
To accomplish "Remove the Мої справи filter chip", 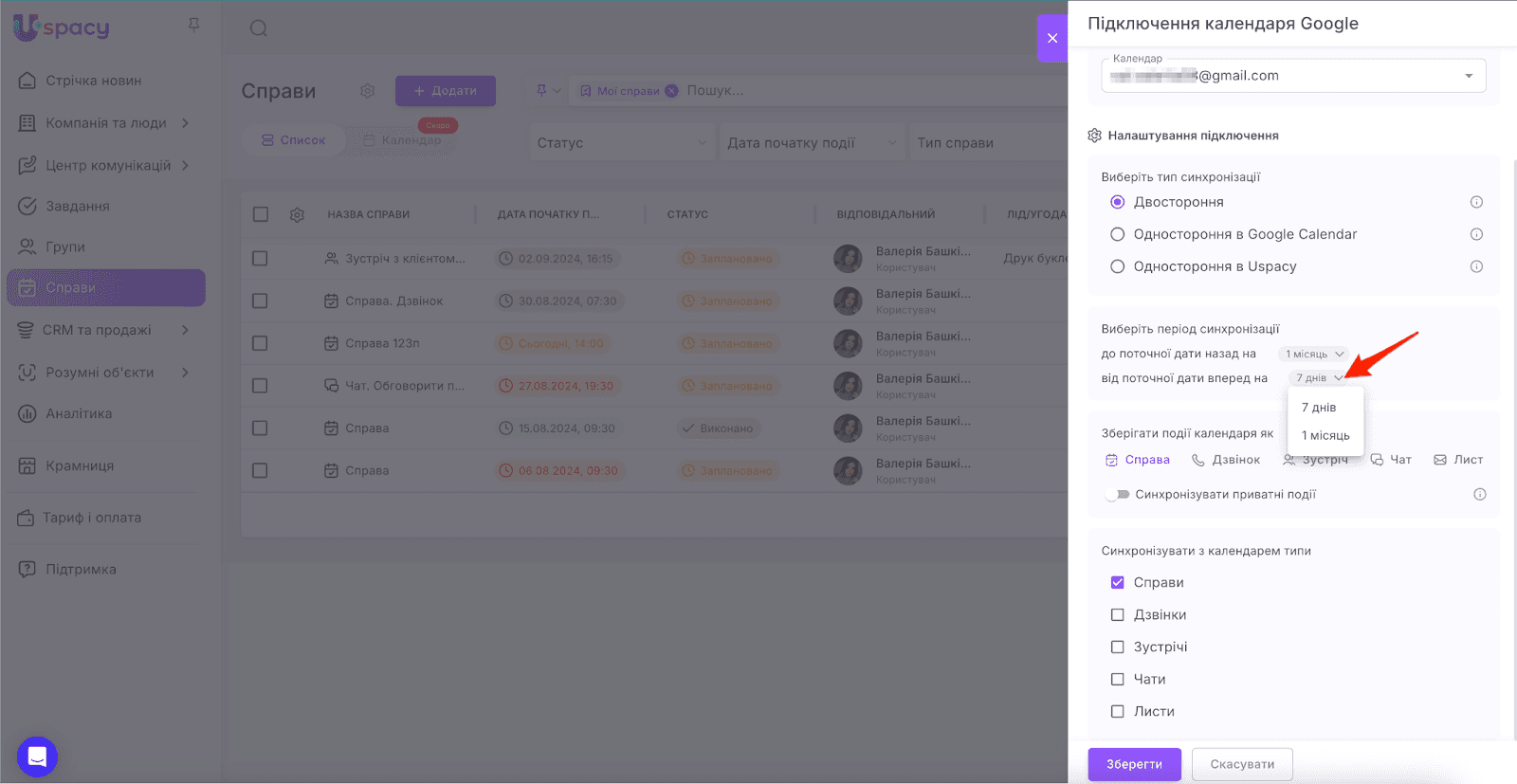I will coord(671,91).
